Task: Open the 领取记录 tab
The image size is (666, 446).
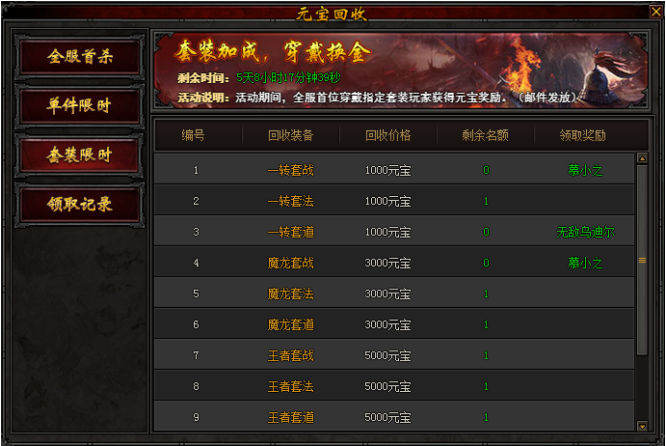Action: [x=79, y=204]
